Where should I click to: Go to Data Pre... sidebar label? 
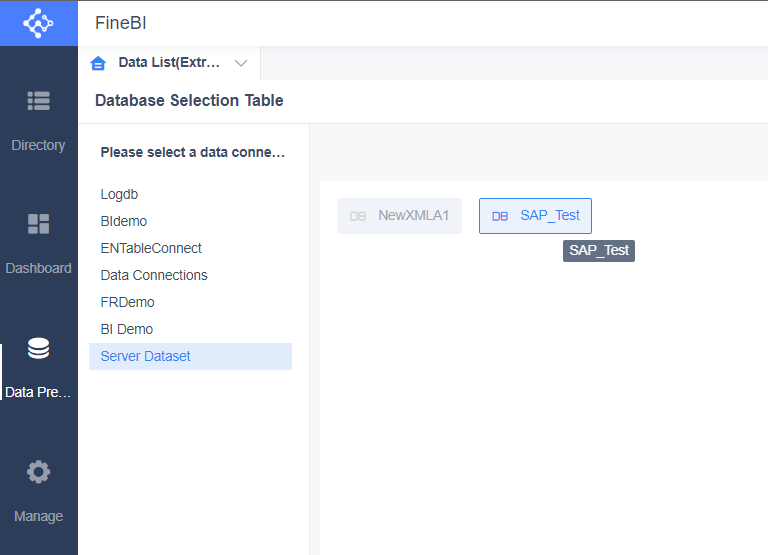pos(38,392)
